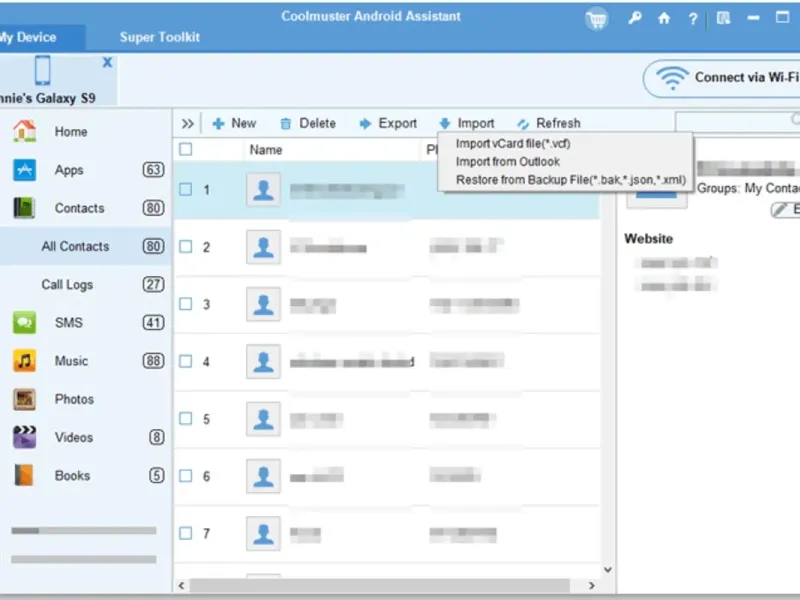This screenshot has width=800, height=600.
Task: Open the Music sidebar icon
Action: (x=24, y=361)
